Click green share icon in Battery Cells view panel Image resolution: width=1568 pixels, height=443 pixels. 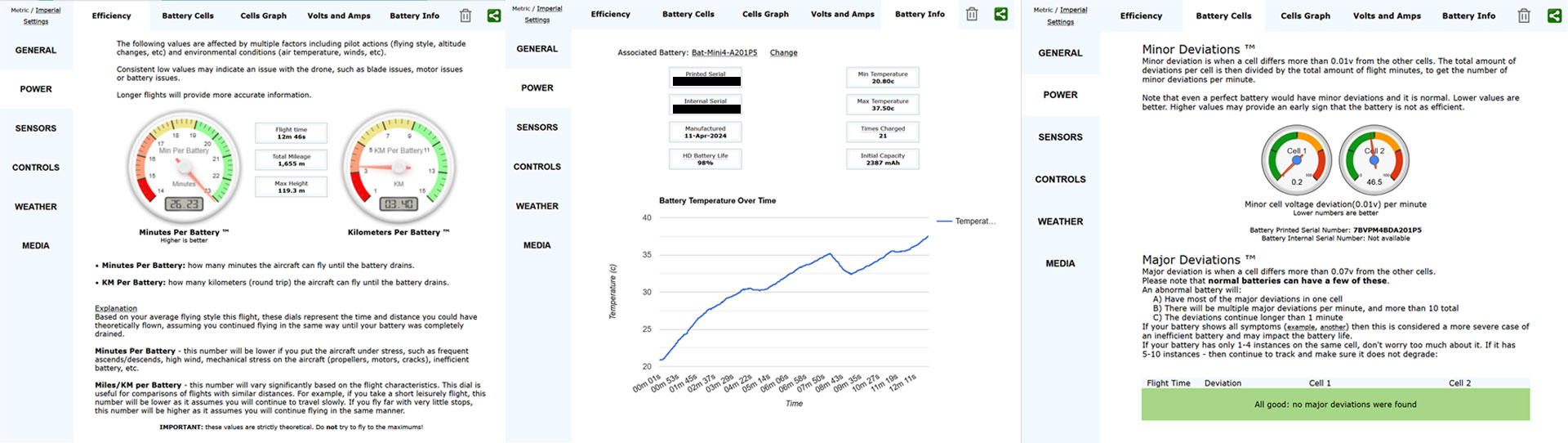(x=1554, y=16)
